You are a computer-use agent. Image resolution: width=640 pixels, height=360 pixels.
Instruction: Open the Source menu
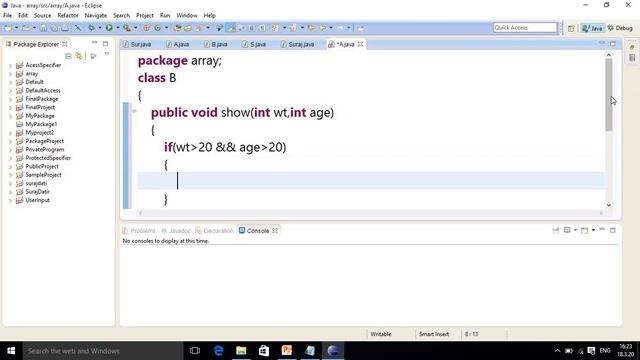click(42, 16)
